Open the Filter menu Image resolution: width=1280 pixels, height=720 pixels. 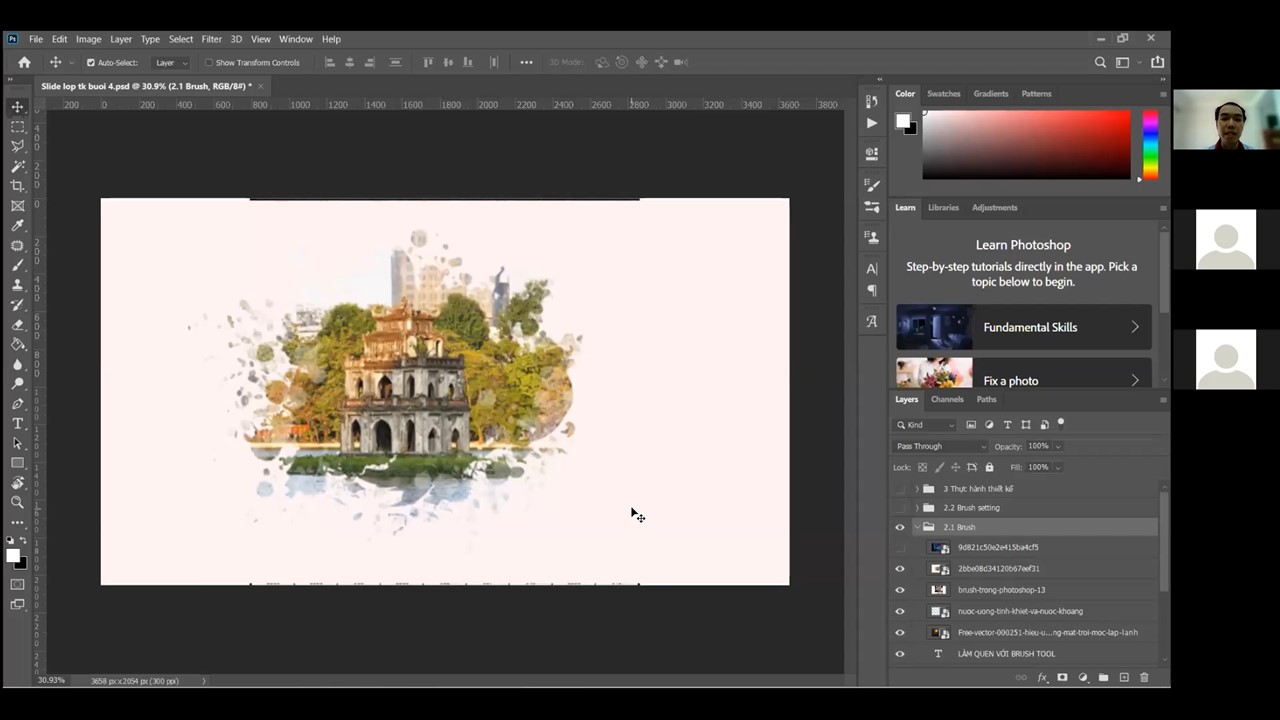pyautogui.click(x=211, y=39)
